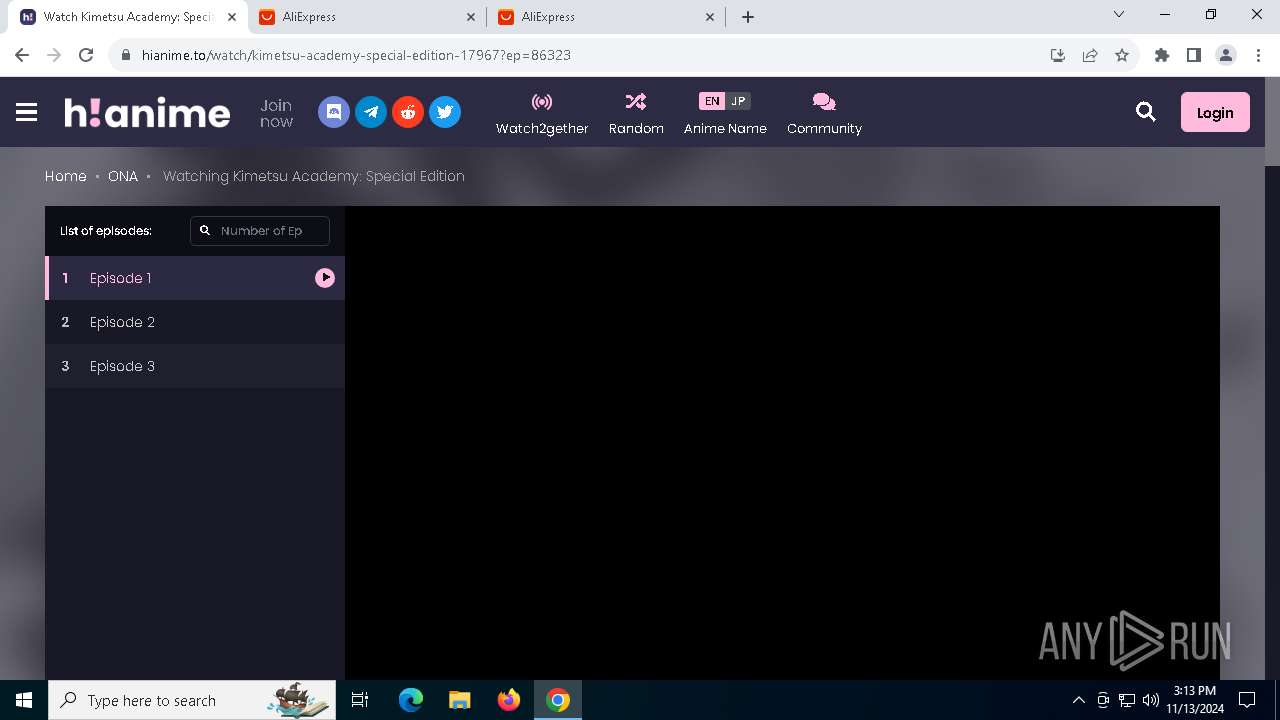The height and width of the screenshot is (720, 1280).
Task: Close the first AliExpress tab
Action: [472, 17]
